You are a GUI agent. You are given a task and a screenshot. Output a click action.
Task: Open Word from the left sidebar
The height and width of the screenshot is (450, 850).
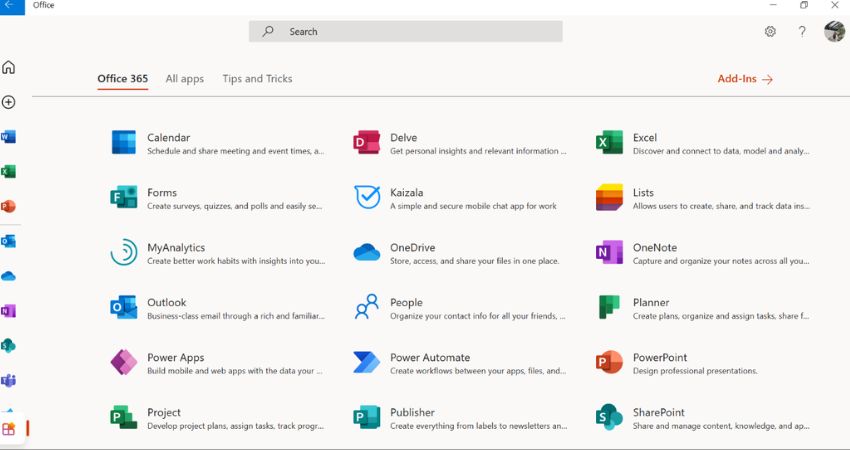pyautogui.click(x=9, y=137)
